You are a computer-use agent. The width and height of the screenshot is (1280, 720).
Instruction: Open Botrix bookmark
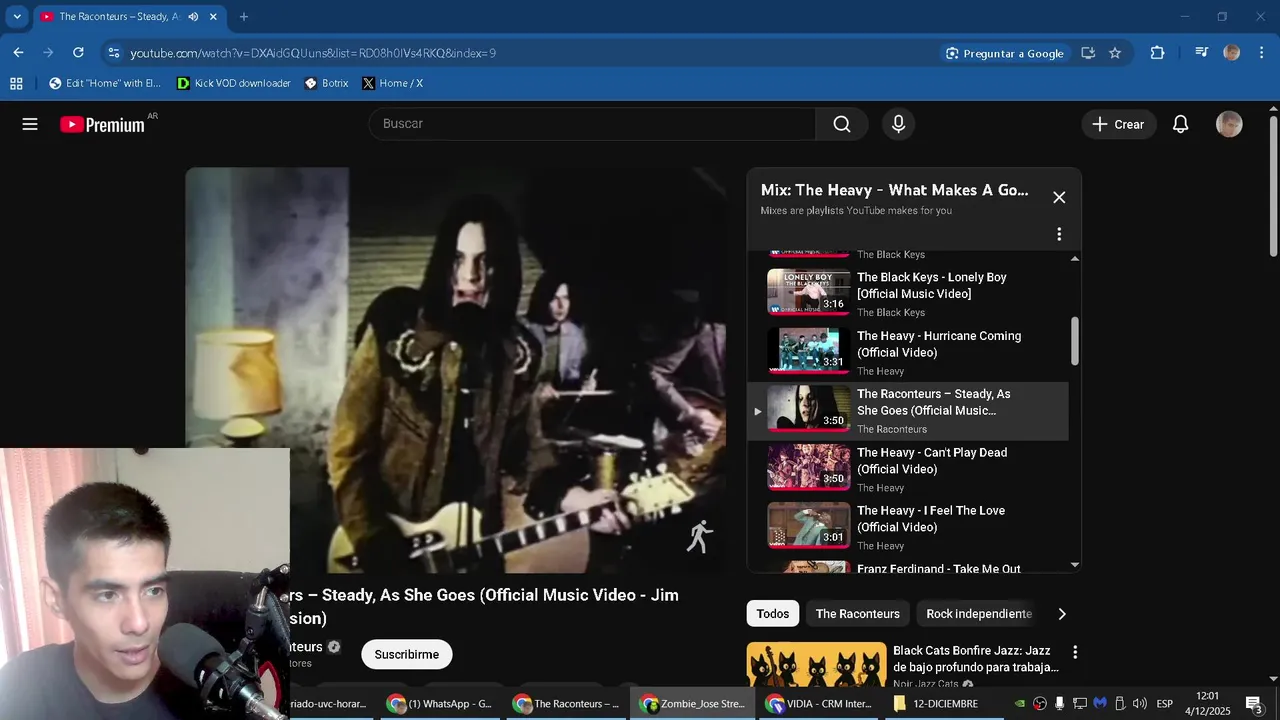coord(326,83)
